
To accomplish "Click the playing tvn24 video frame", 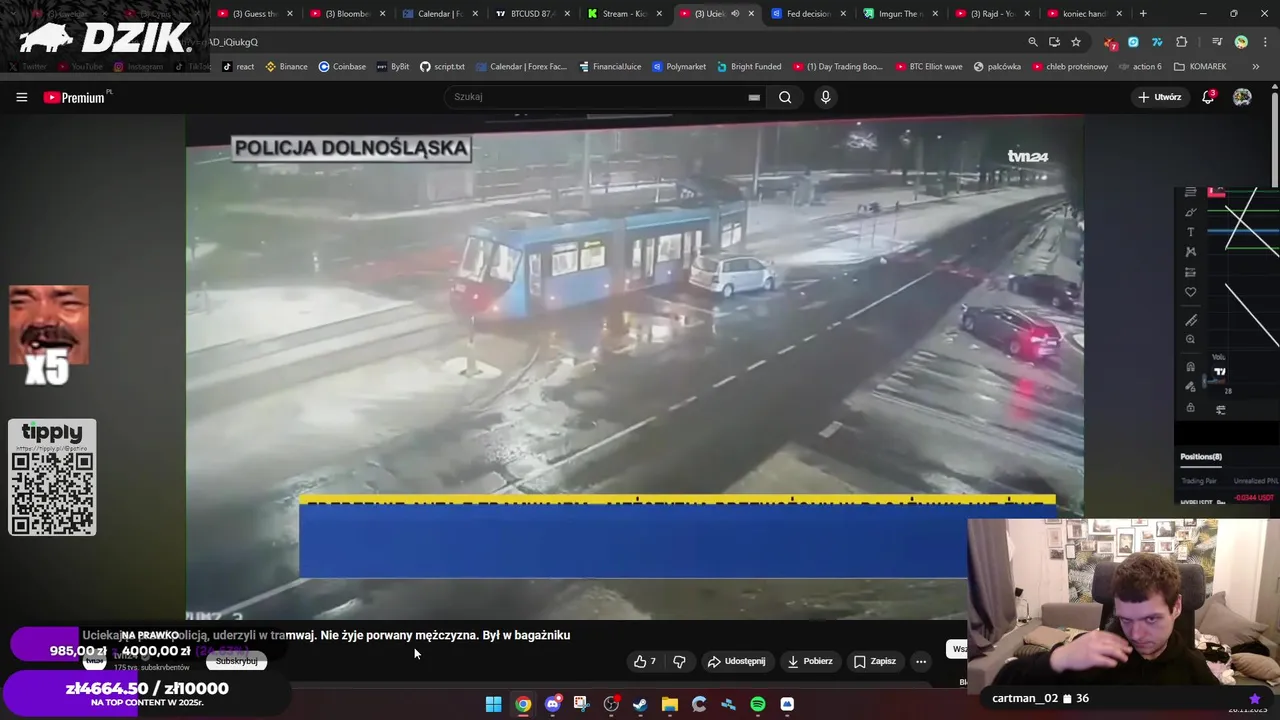I will tap(634, 367).
